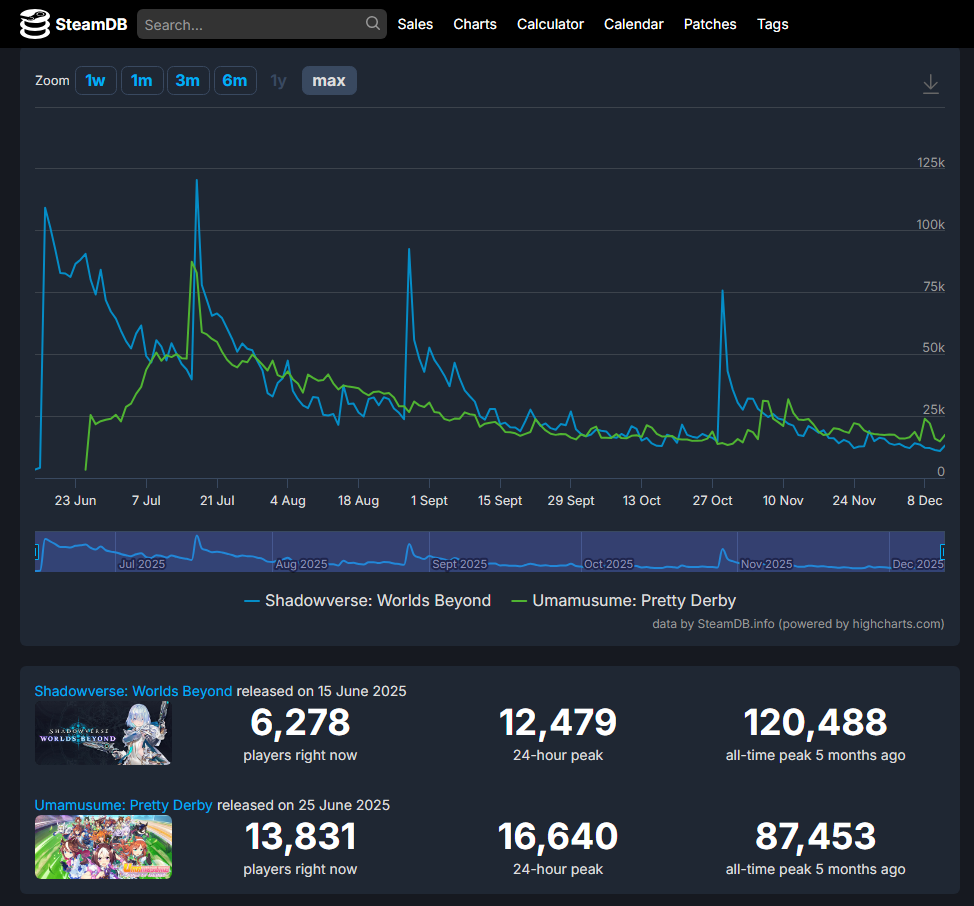Set chart zoom to 6m
Viewport: 974px width, 906px height.
[235, 81]
